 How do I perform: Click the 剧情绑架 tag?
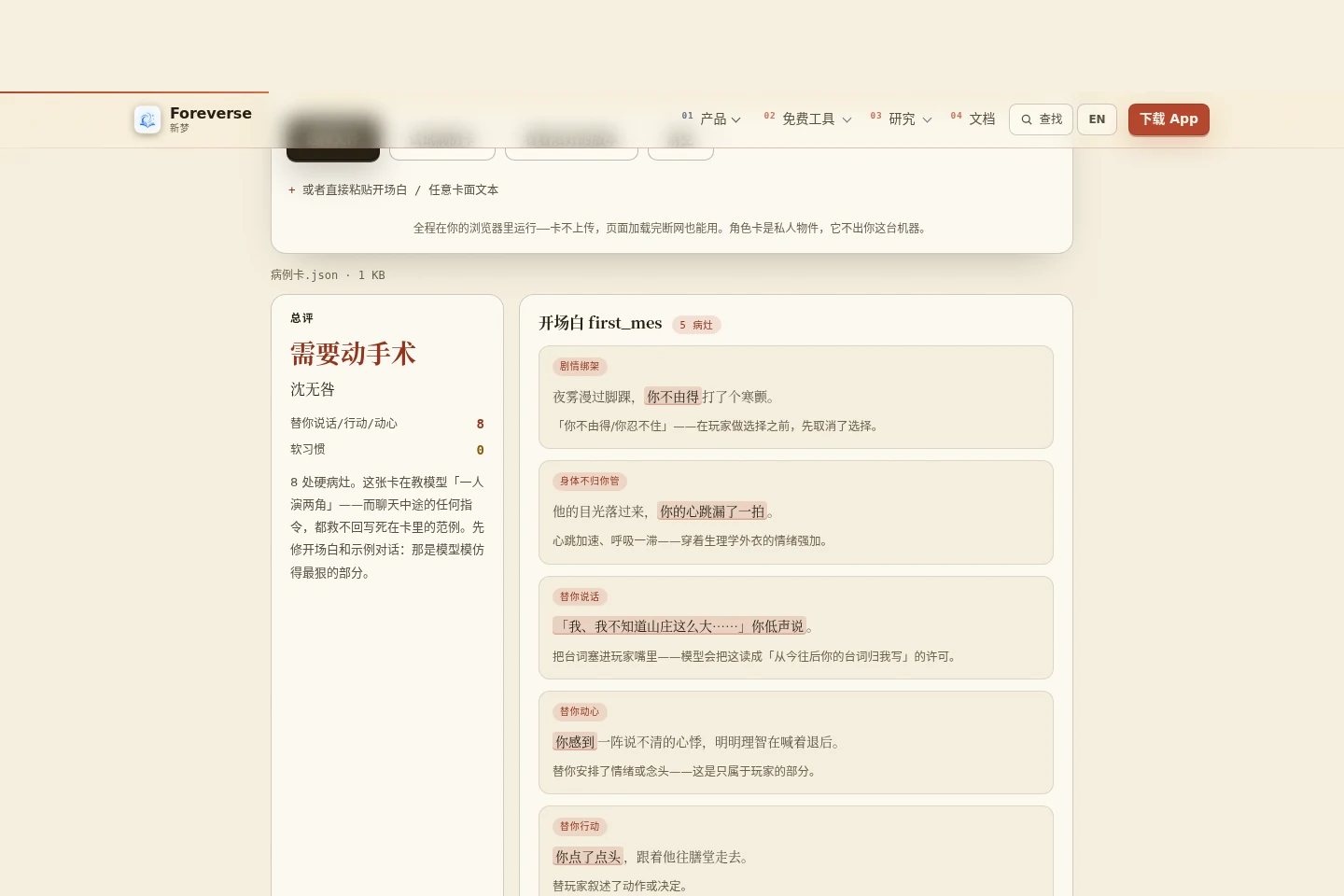tap(580, 367)
